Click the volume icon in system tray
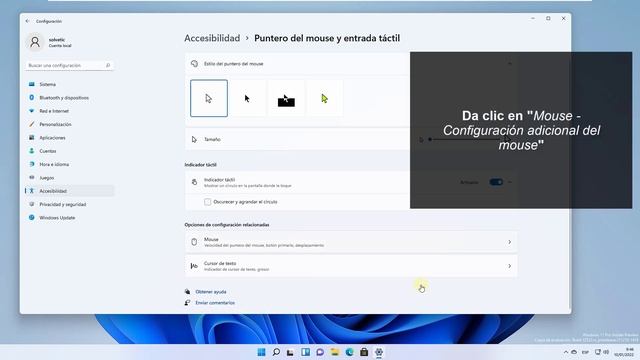The image size is (640, 360). 606,352
